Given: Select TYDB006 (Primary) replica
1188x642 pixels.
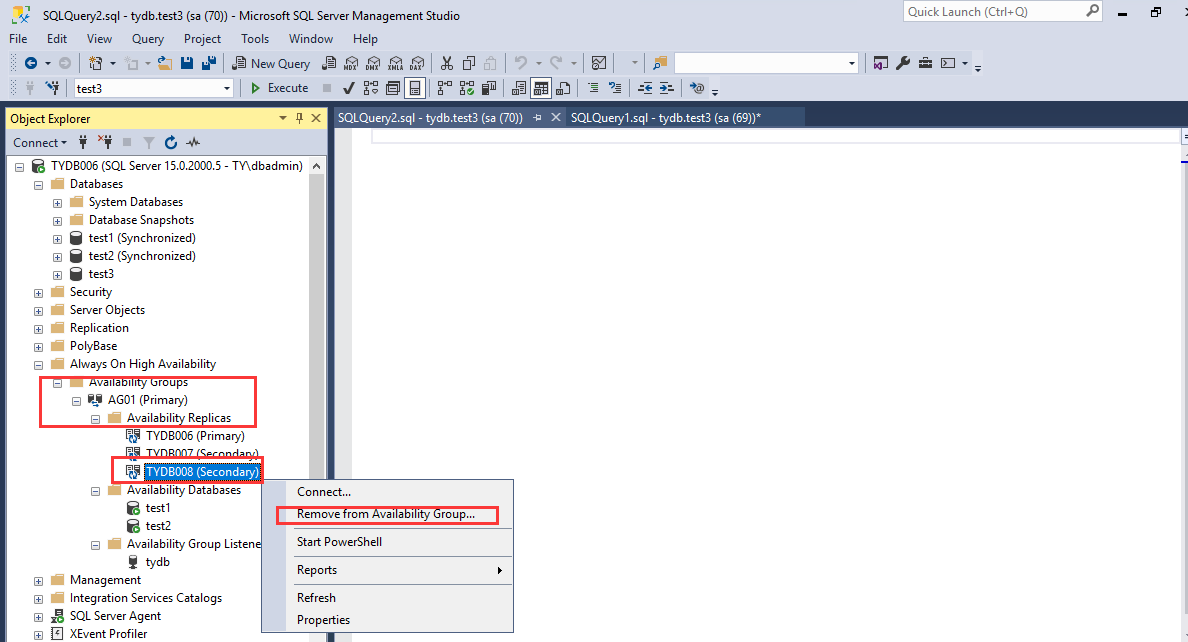Looking at the screenshot, I should tap(195, 436).
